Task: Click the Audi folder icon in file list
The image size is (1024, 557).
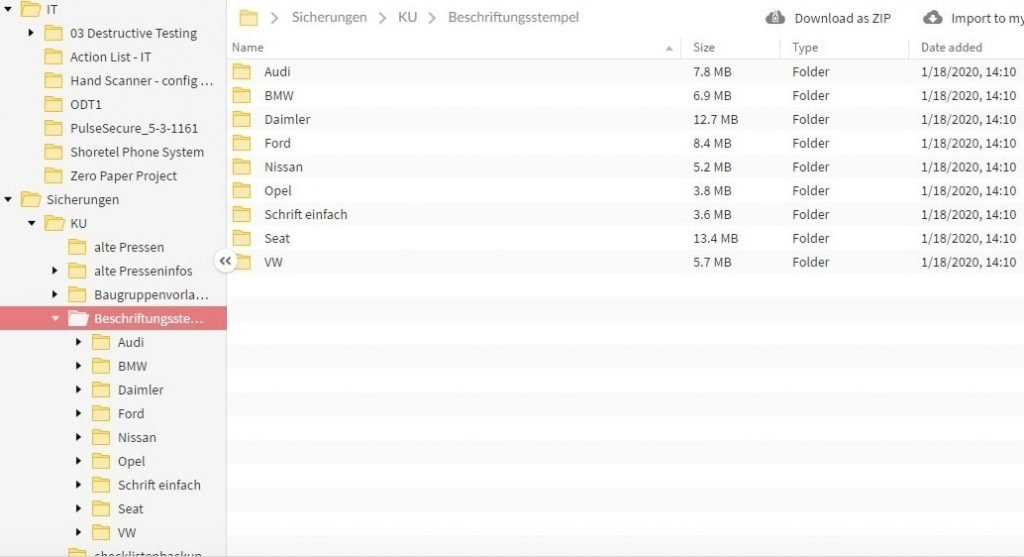Action: click(242, 71)
